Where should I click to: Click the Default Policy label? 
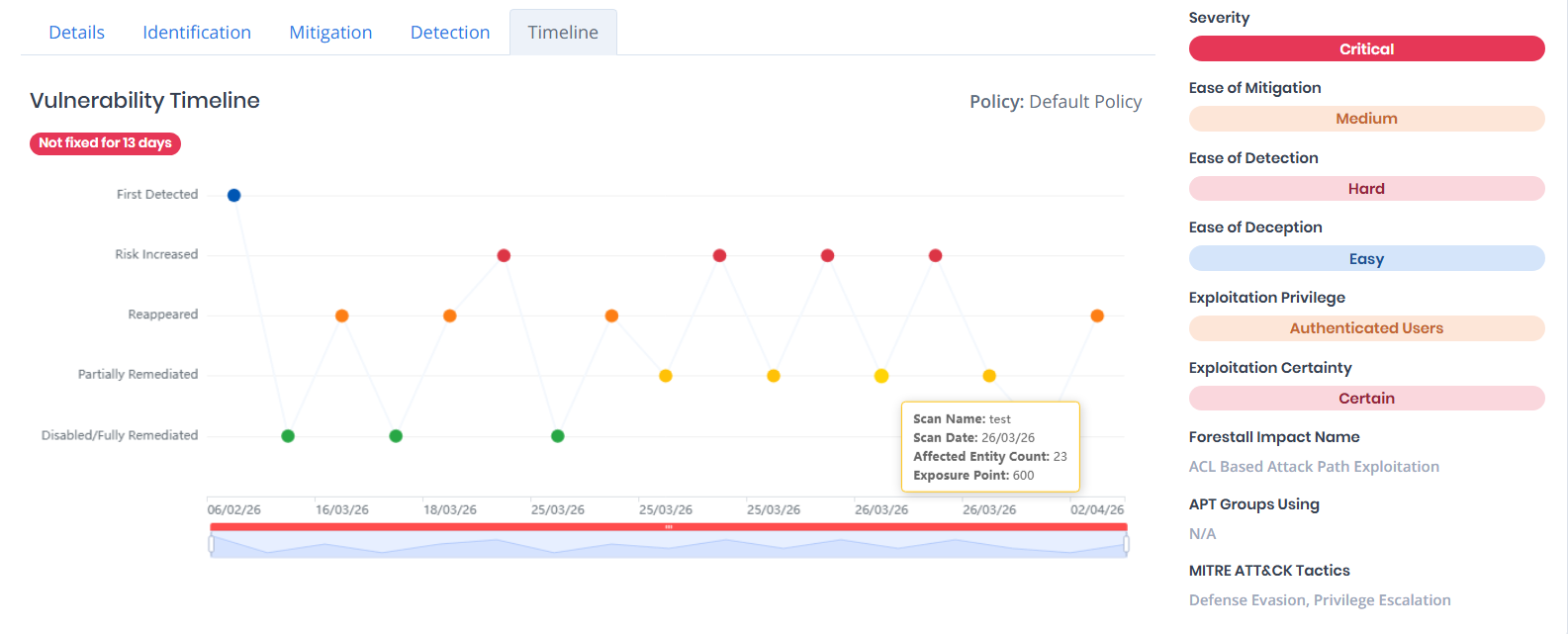coord(1085,102)
